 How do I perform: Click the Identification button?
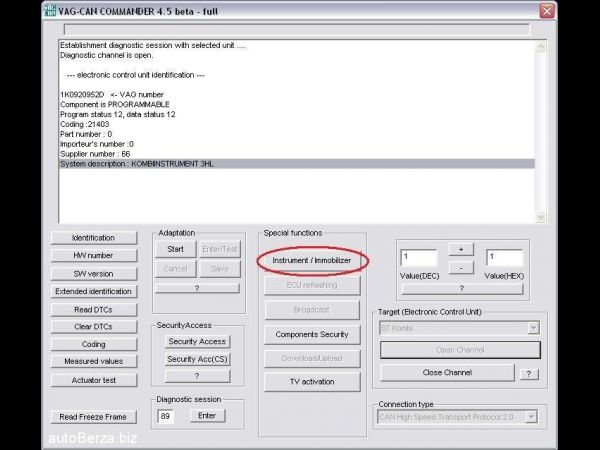click(93, 238)
